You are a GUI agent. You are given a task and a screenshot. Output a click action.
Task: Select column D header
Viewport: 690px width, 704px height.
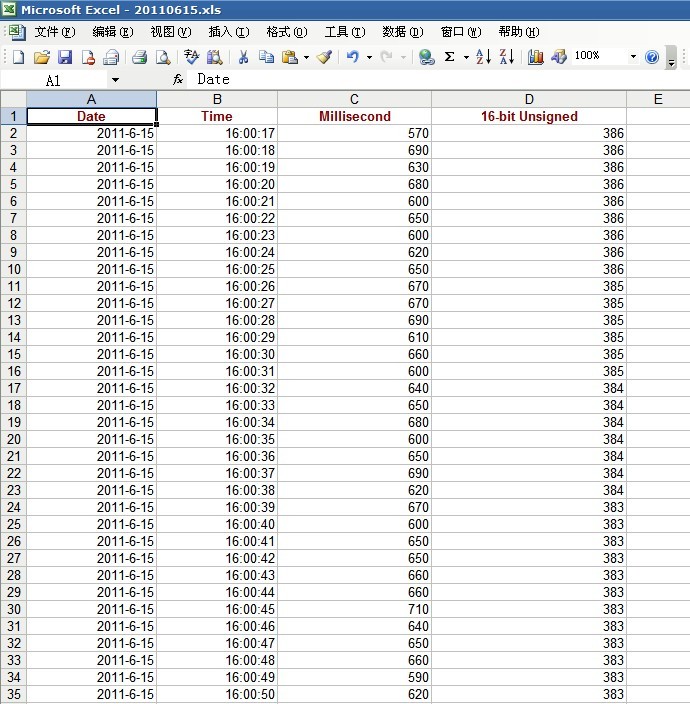[x=529, y=99]
